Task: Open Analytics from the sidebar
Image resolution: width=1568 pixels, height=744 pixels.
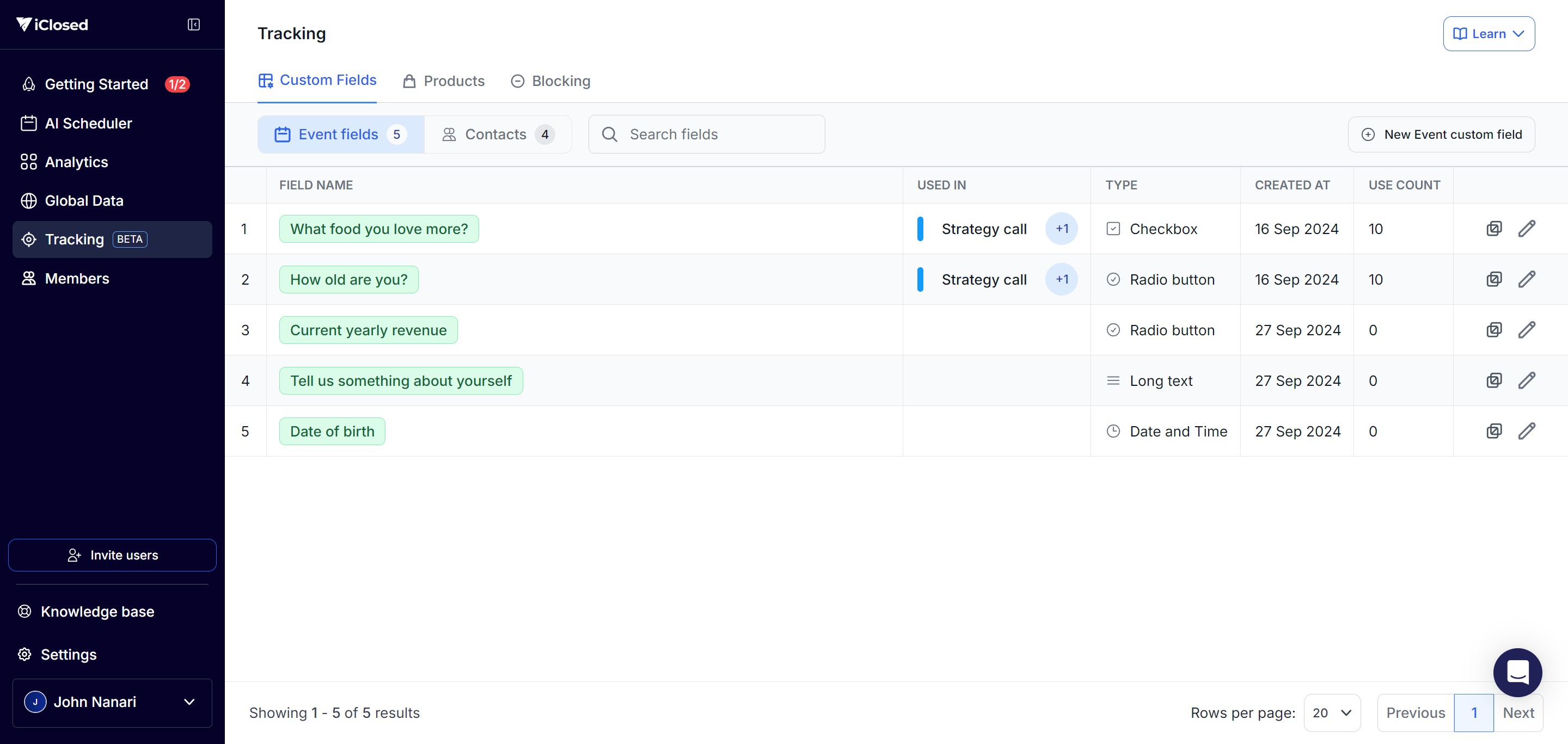Action: (x=76, y=162)
